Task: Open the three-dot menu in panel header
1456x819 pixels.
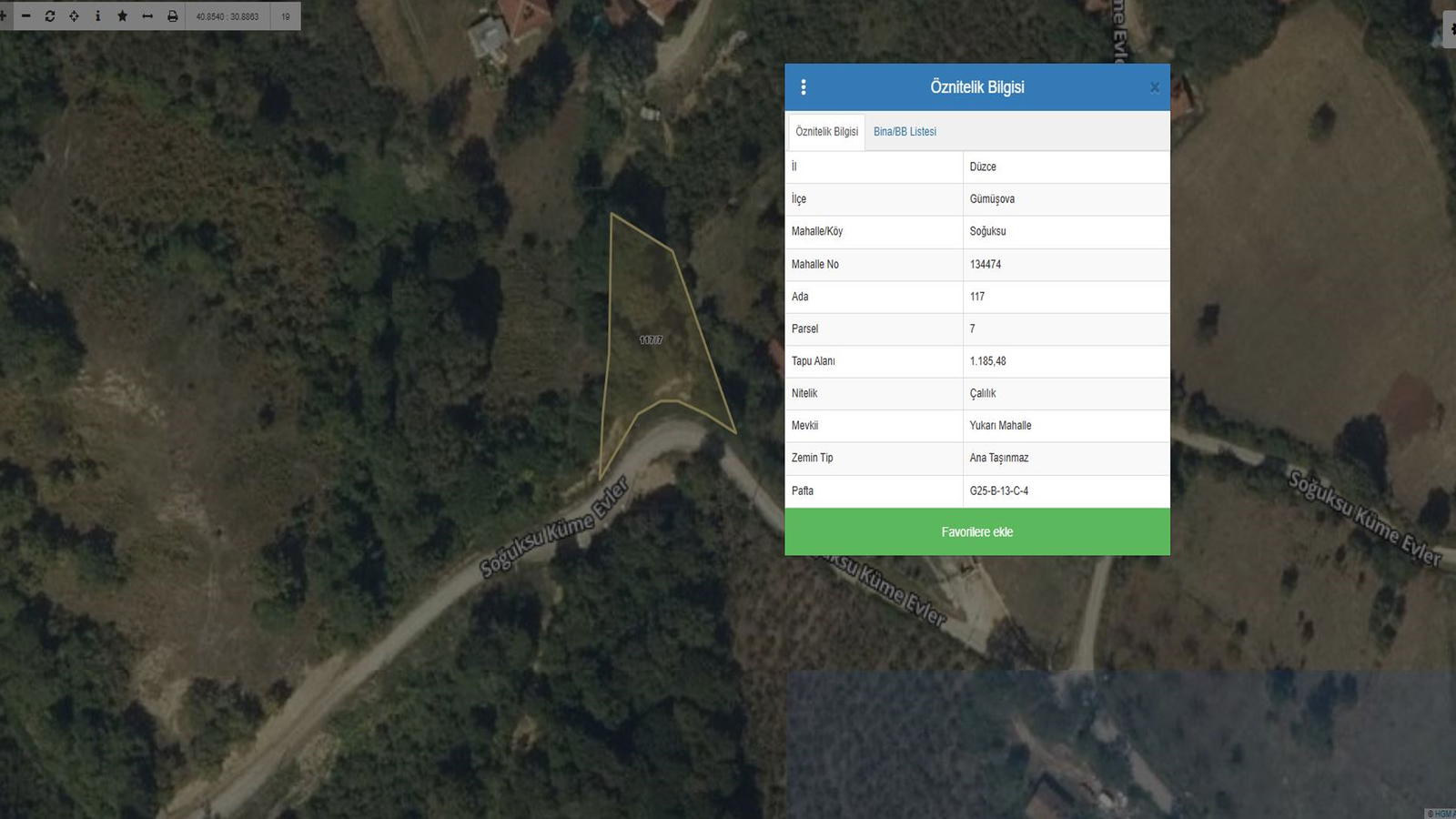Action: pyautogui.click(x=803, y=87)
